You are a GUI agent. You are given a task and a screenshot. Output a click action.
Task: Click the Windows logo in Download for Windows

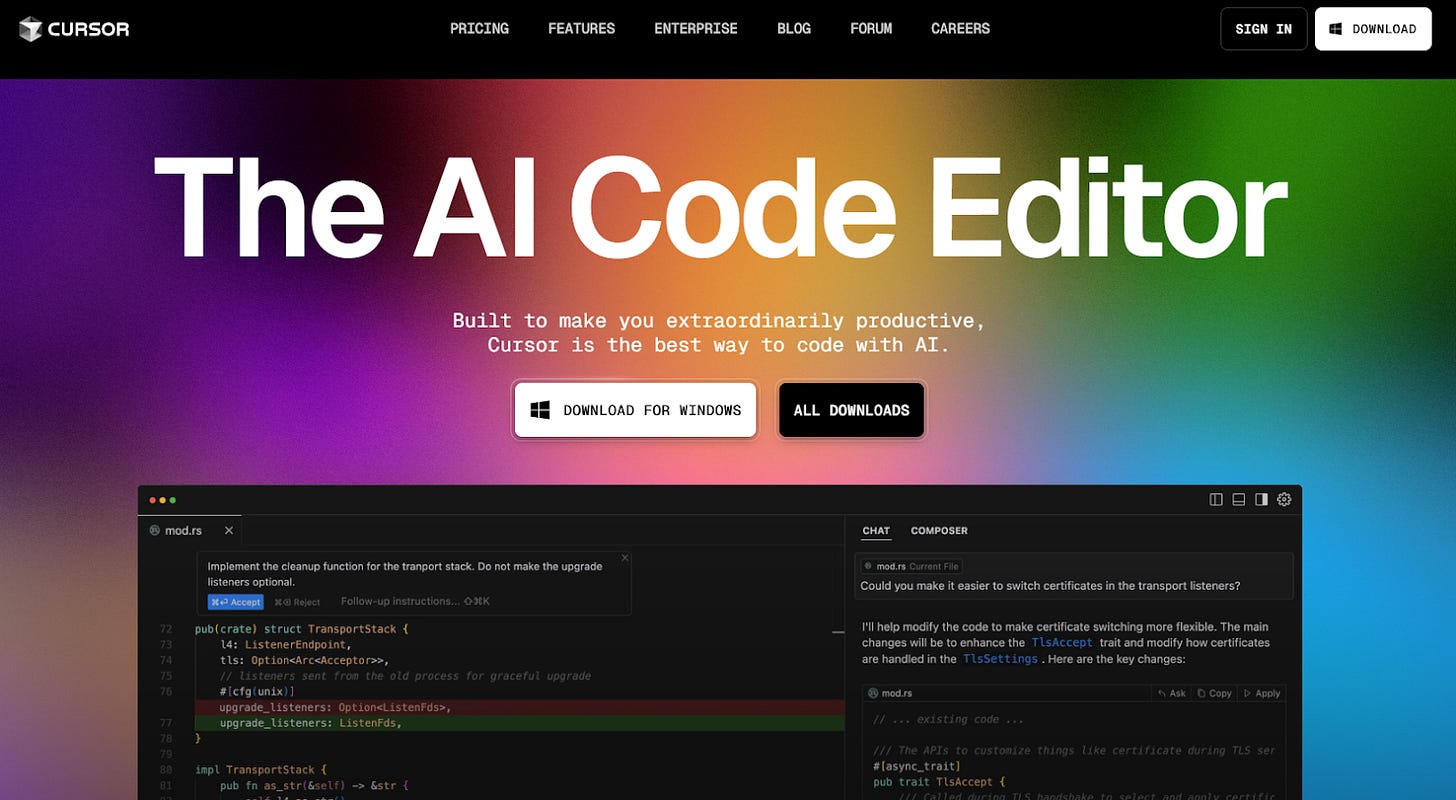click(x=540, y=410)
